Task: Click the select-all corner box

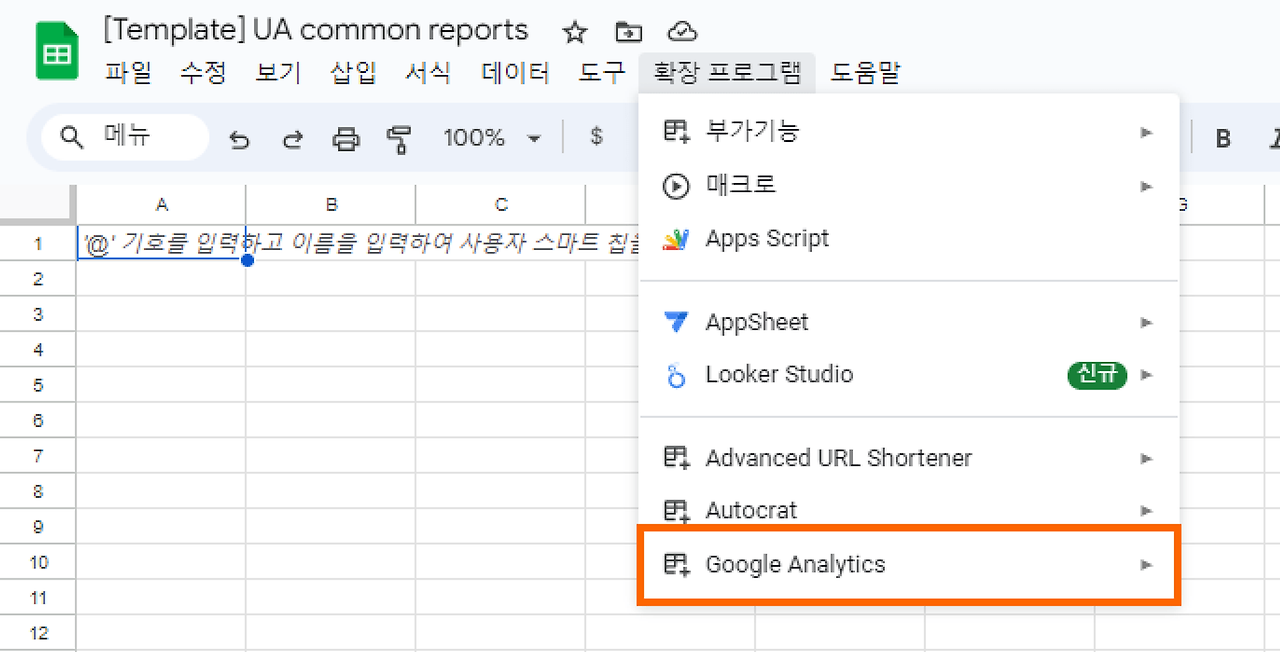Action: click(38, 205)
